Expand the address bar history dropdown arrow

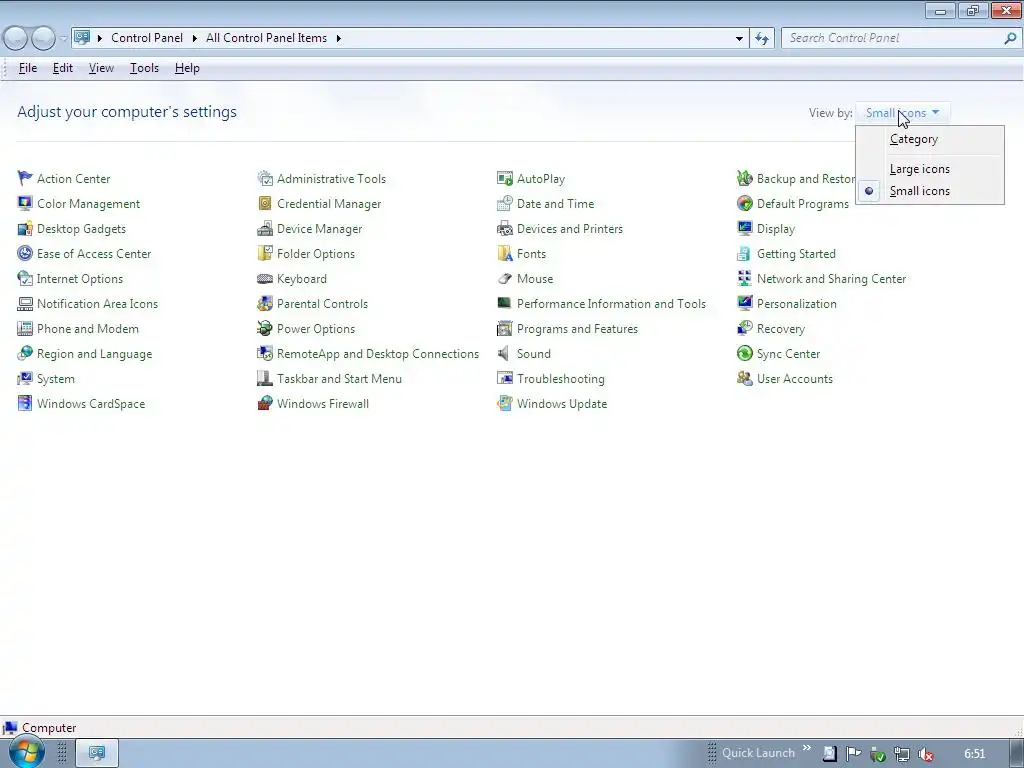point(739,39)
